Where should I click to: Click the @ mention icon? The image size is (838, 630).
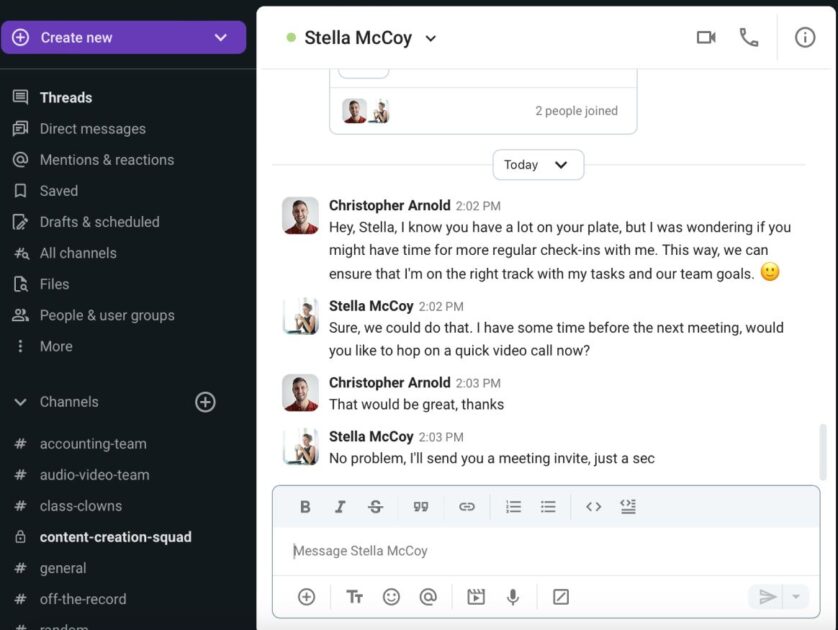428,596
